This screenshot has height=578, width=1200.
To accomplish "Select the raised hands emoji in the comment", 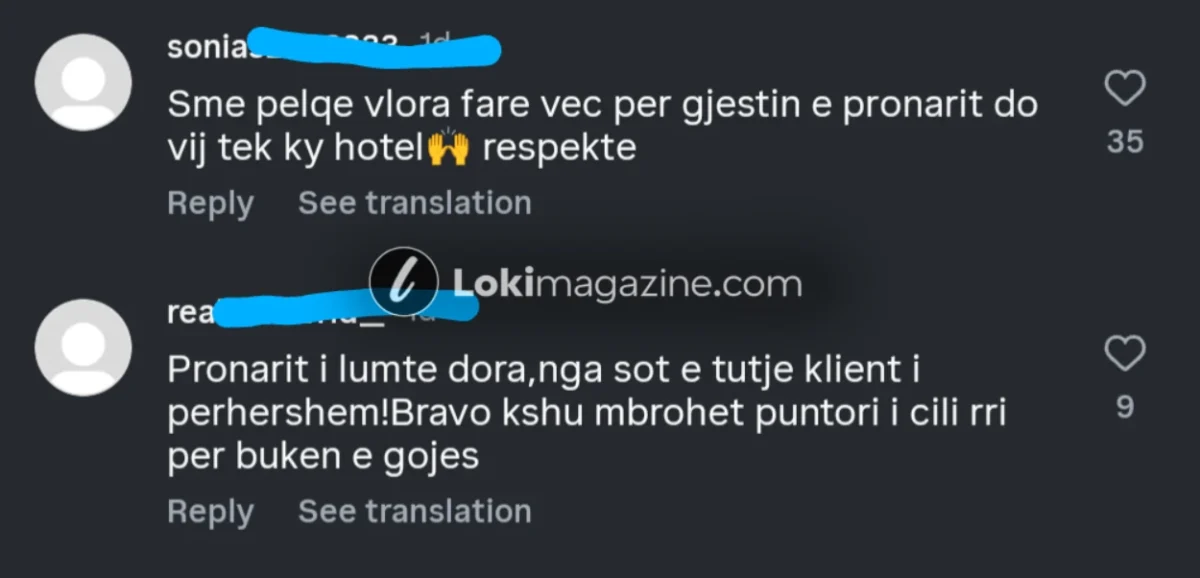I will point(448,149).
